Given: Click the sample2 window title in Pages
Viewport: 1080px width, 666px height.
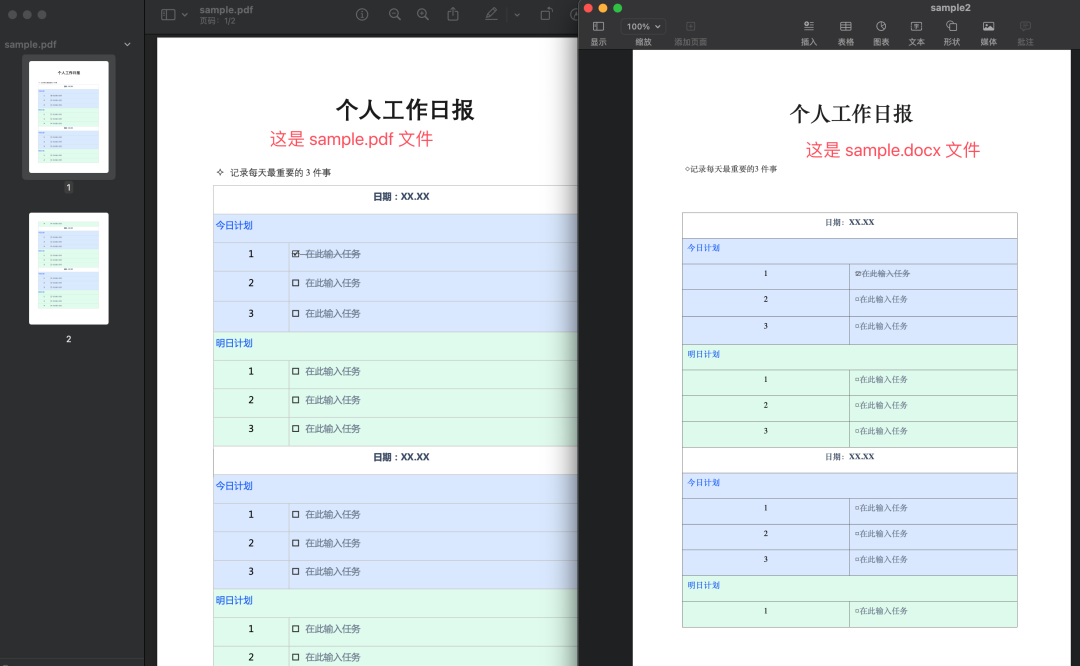Looking at the screenshot, I should 950,8.
